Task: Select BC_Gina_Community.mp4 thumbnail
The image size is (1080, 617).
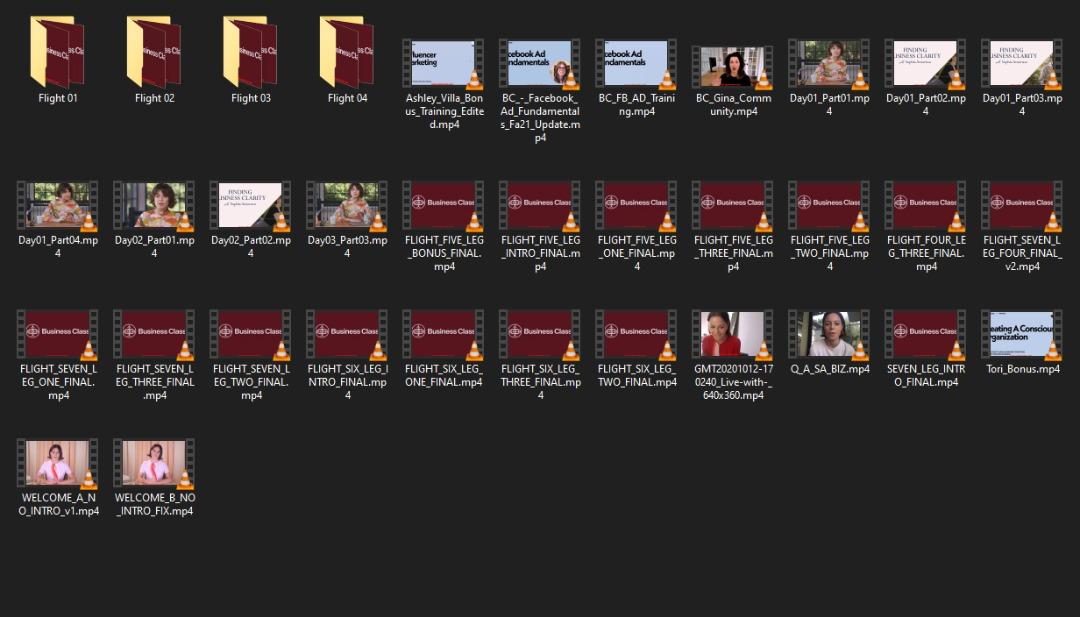Action: (x=733, y=66)
